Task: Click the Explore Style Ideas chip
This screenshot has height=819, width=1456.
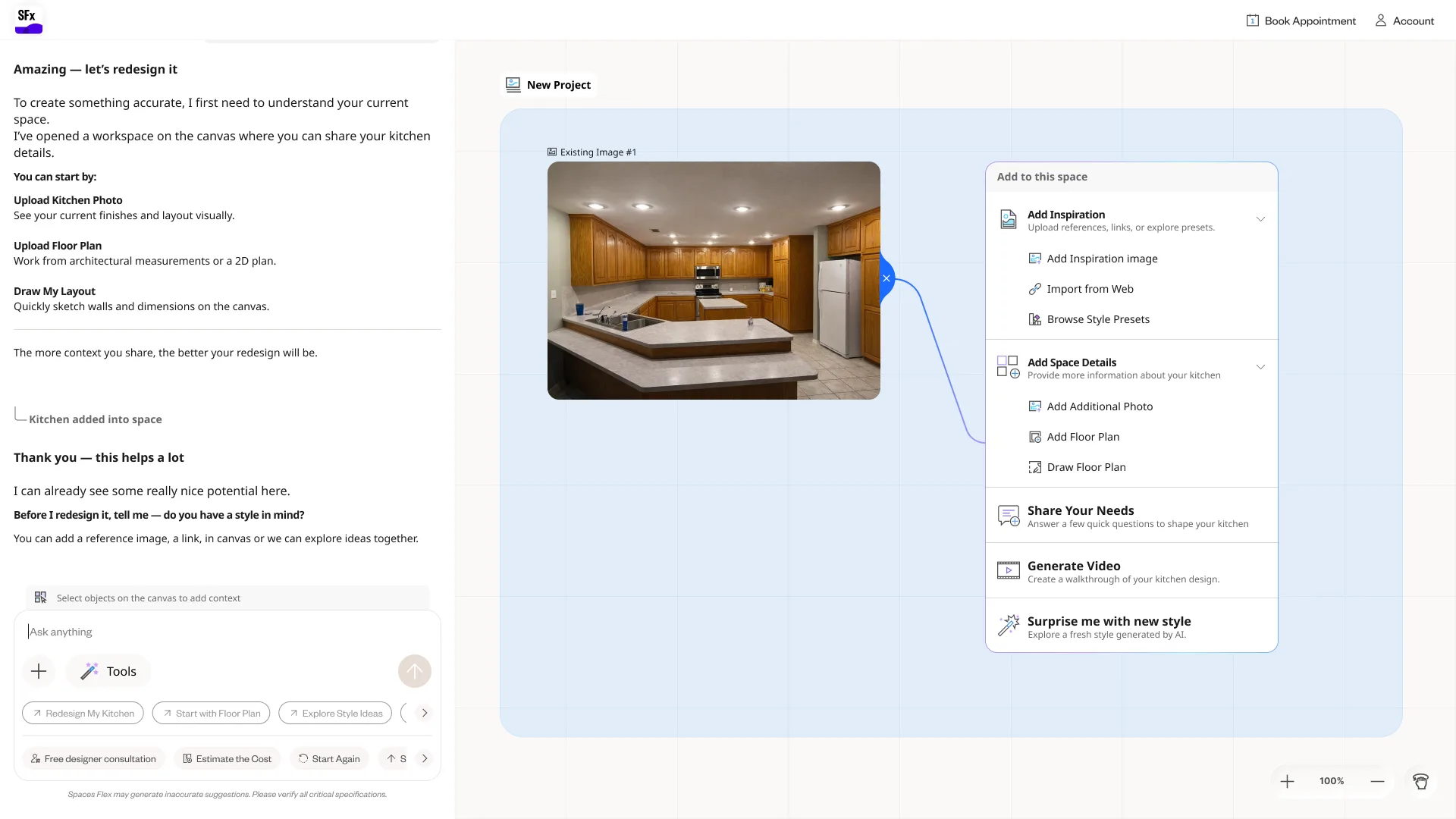Action: coord(335,714)
